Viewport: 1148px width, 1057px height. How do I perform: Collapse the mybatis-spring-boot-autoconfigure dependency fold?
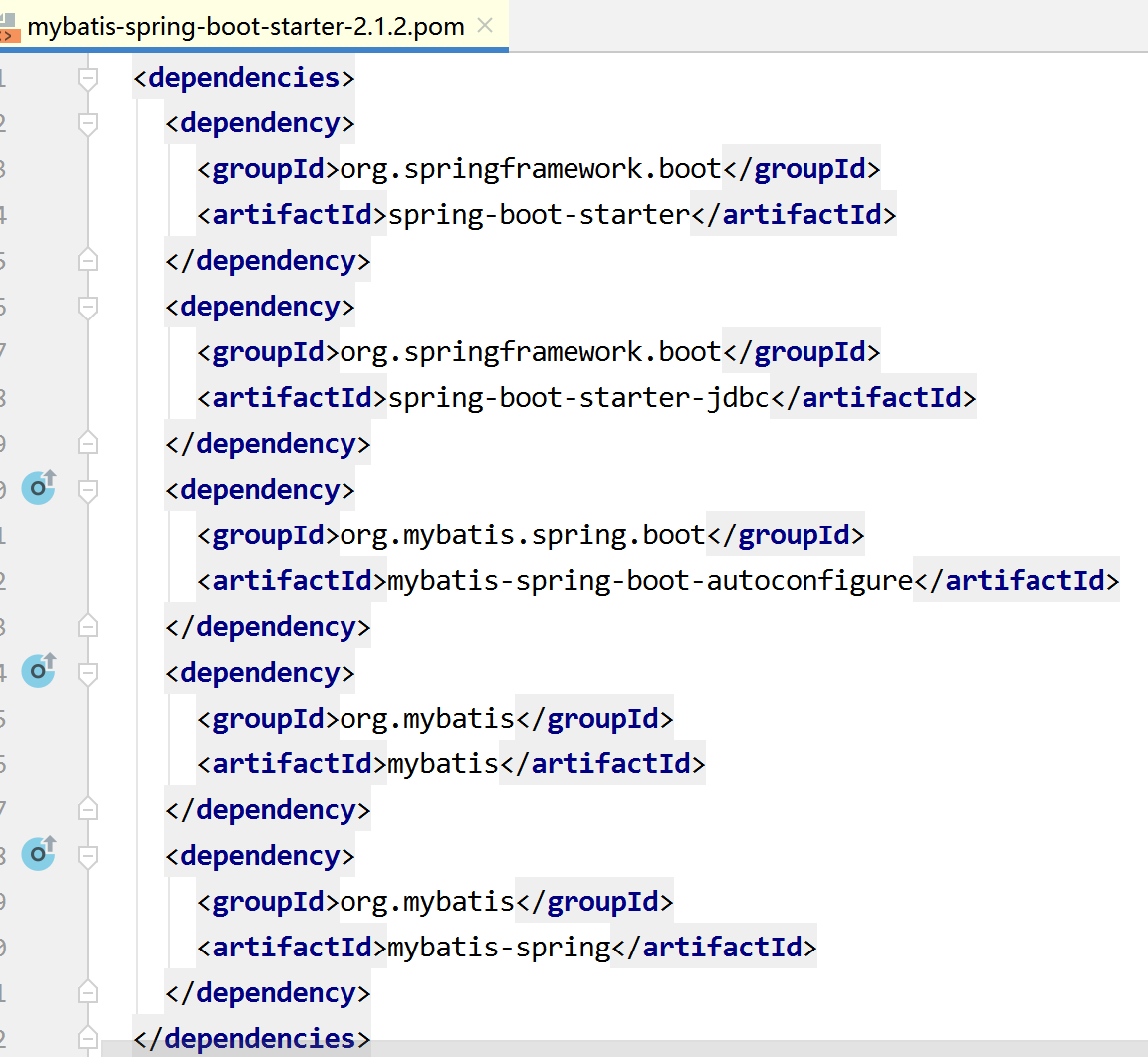[x=88, y=491]
